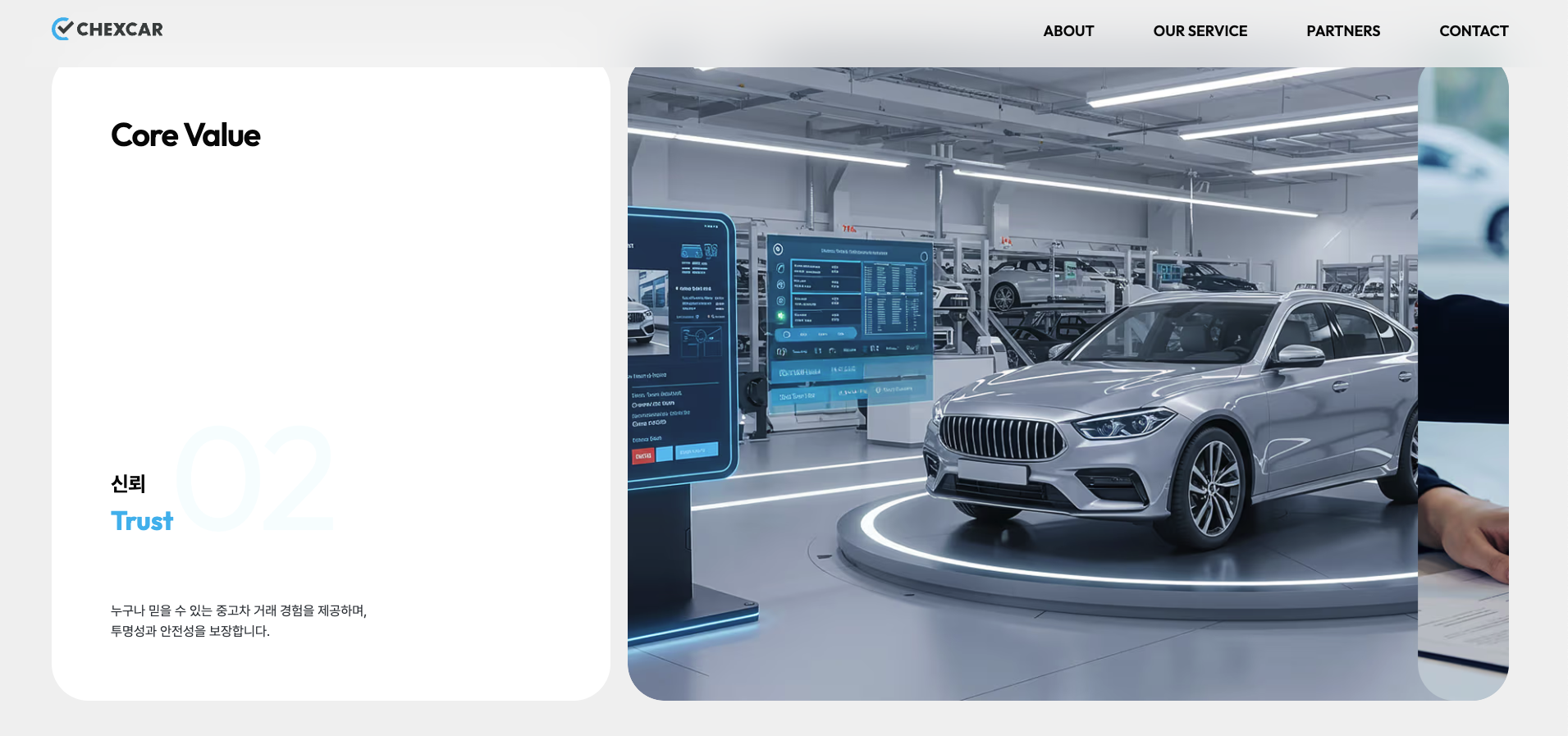Click the partially visible next slide image
Screen dimensions: 1568x736
tap(1463, 383)
